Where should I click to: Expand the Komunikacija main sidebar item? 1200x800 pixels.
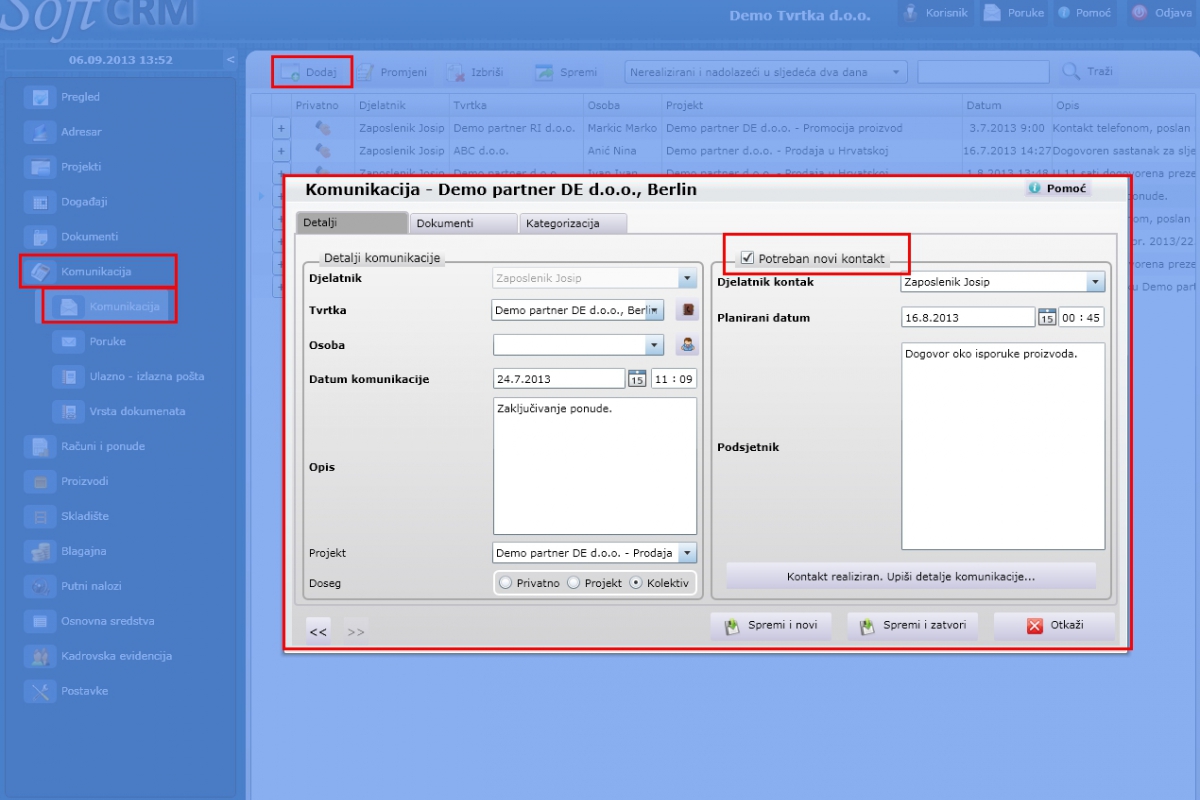click(96, 272)
